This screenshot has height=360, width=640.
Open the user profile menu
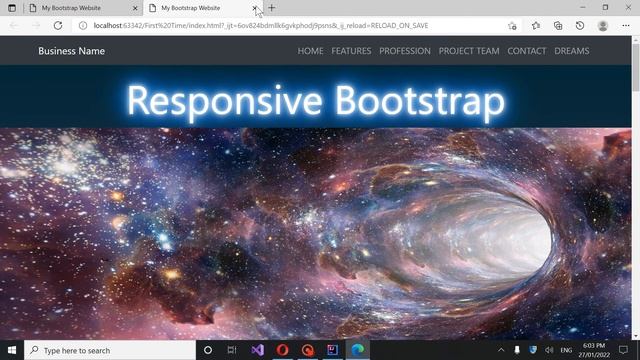[602, 25]
